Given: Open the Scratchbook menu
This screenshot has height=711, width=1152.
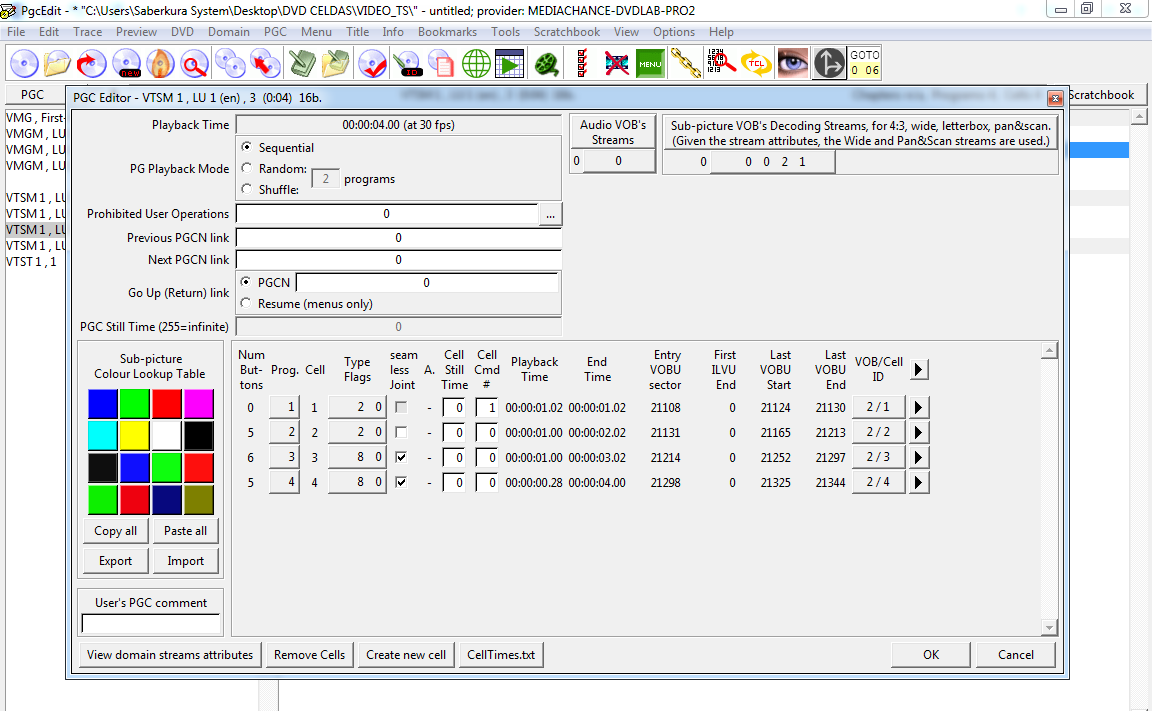Looking at the screenshot, I should pos(567,32).
